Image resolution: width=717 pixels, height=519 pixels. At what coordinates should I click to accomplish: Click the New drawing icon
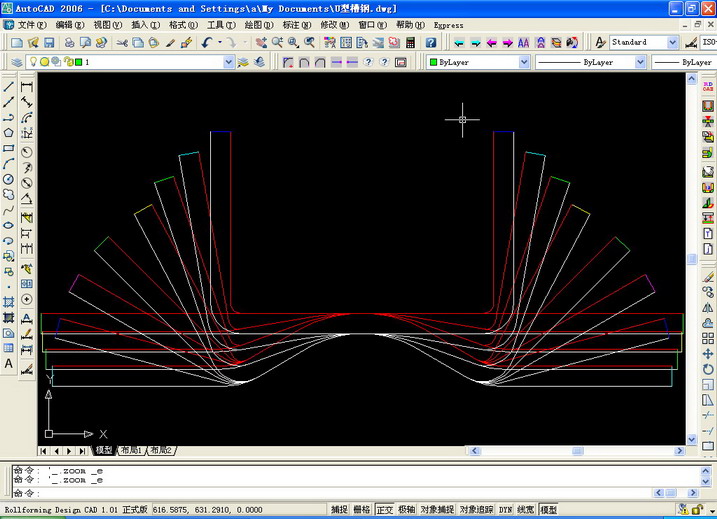(17, 43)
